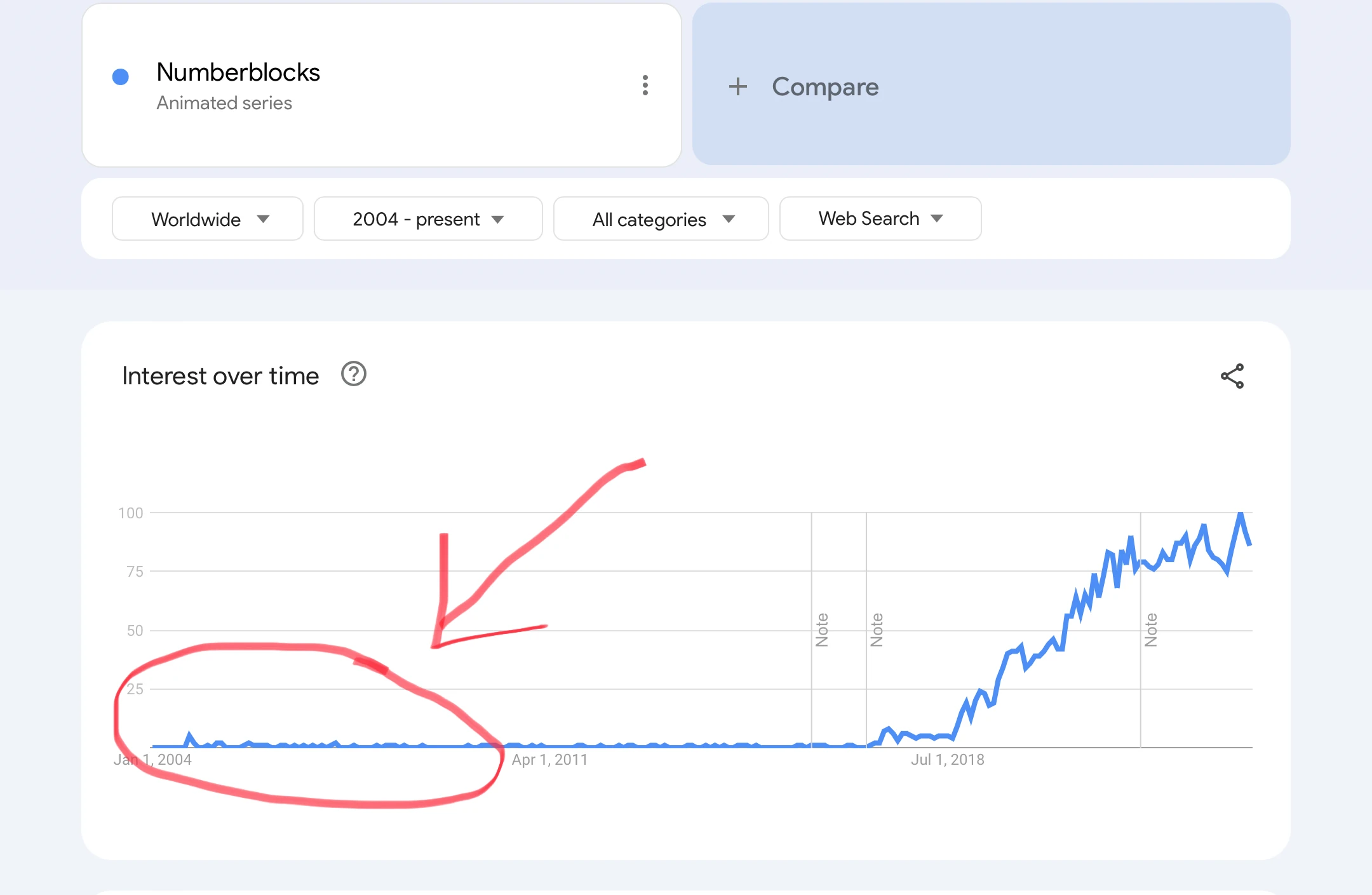Click the help question mark icon
This screenshot has height=895, width=1372.
[x=354, y=374]
